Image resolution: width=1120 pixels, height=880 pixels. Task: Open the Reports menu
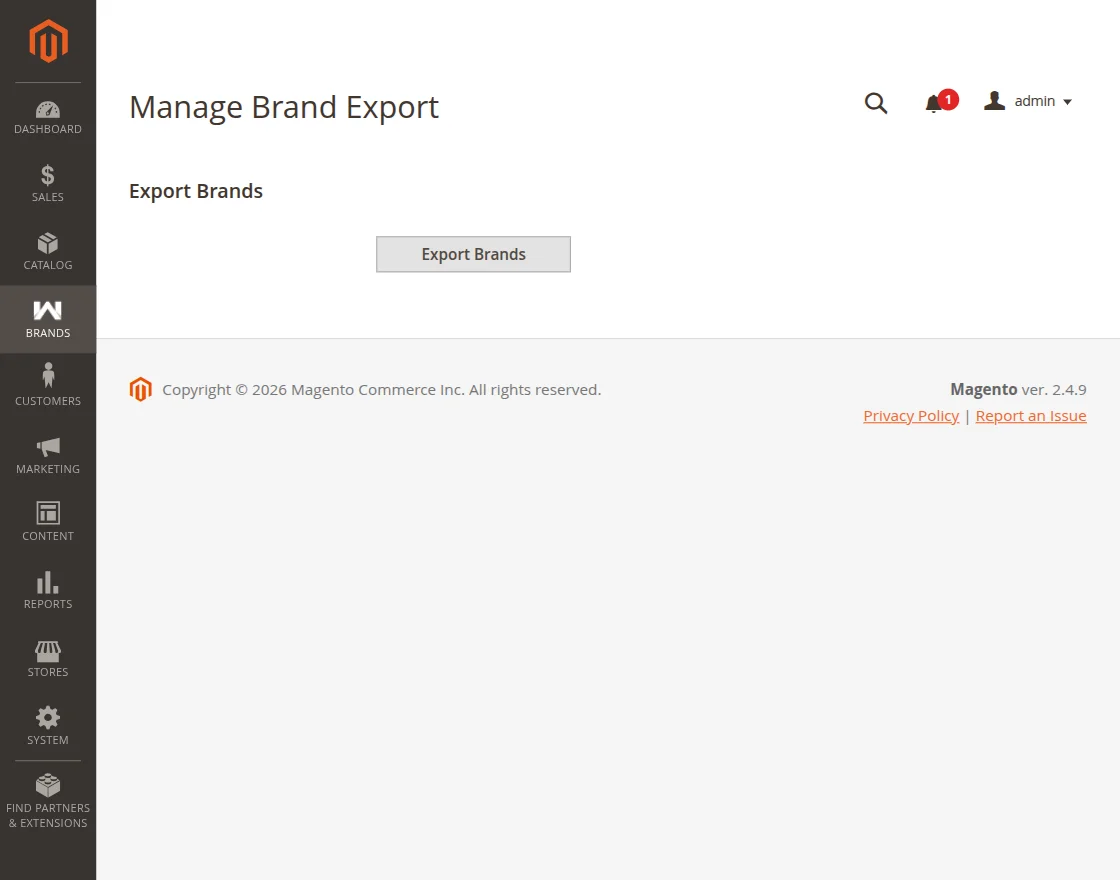point(48,591)
